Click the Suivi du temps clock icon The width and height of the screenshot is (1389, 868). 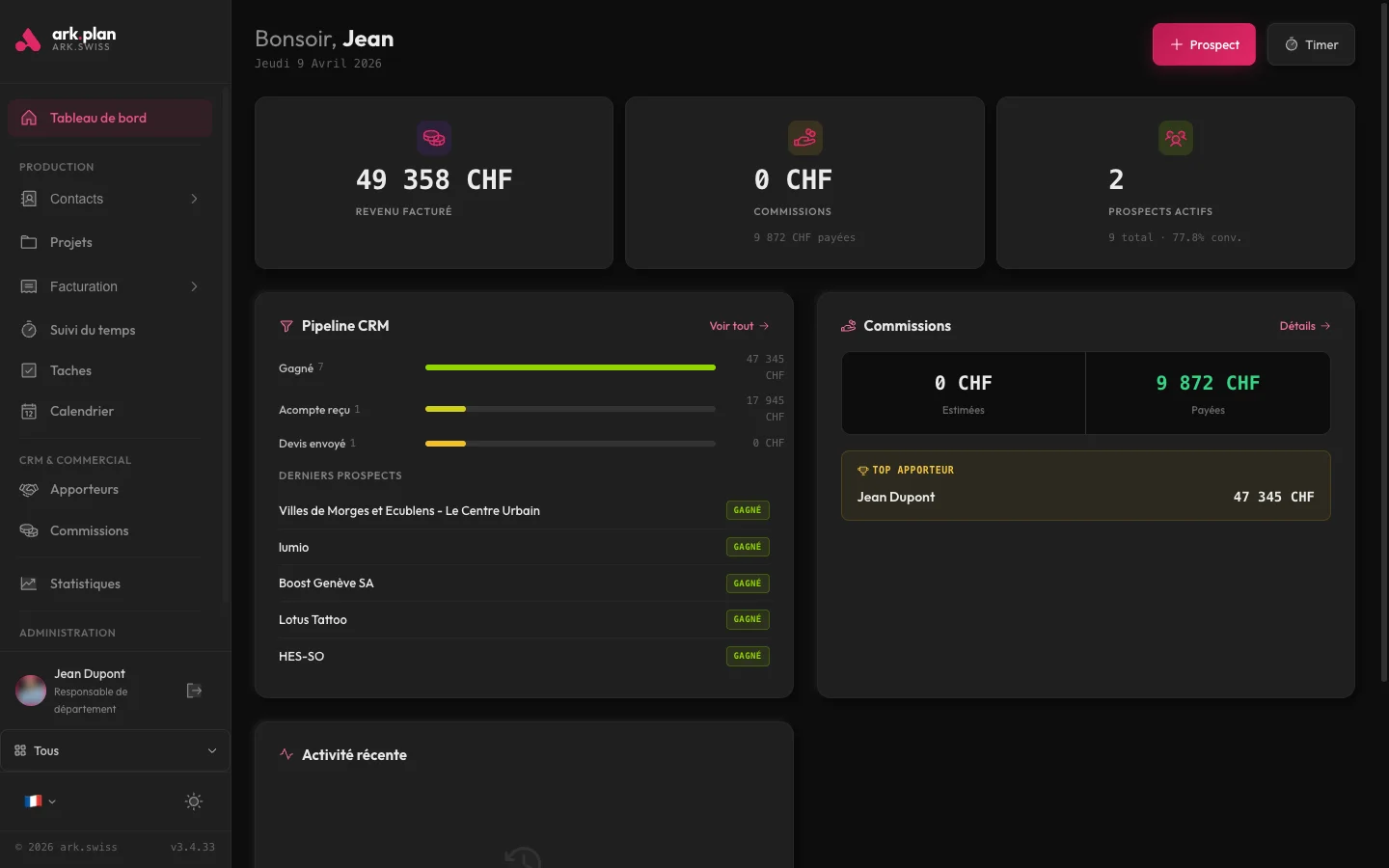[x=29, y=330]
